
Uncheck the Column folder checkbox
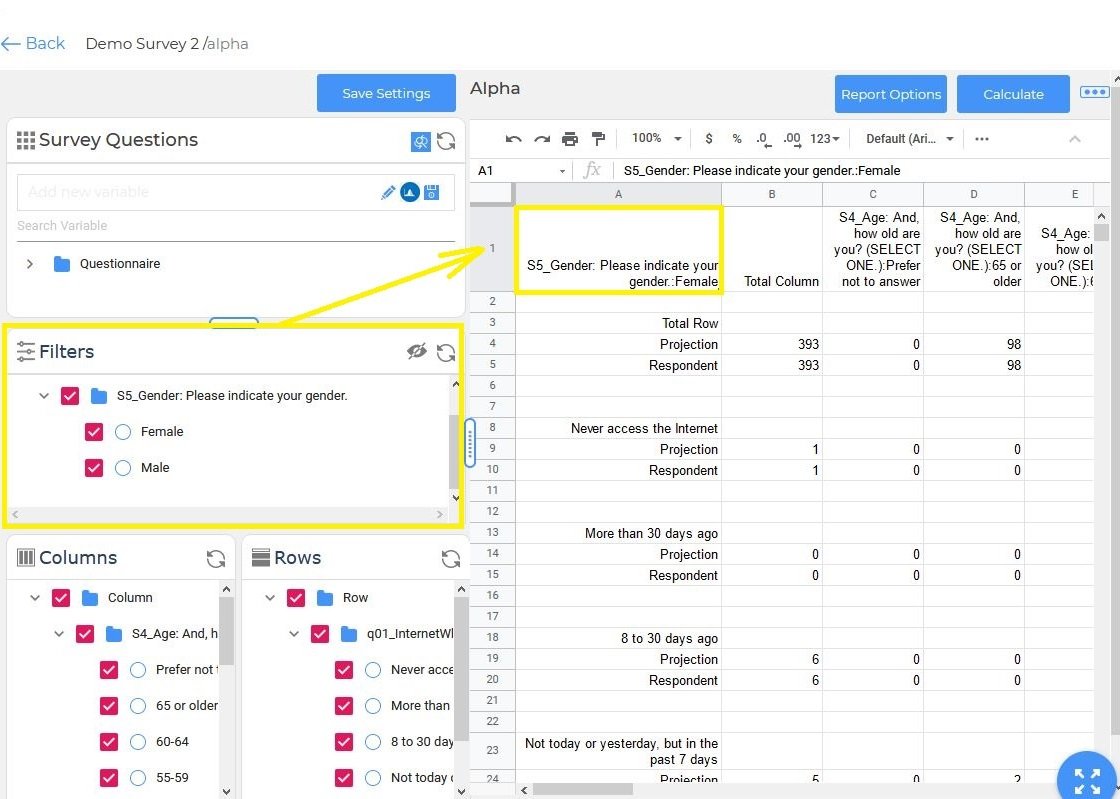tap(61, 598)
